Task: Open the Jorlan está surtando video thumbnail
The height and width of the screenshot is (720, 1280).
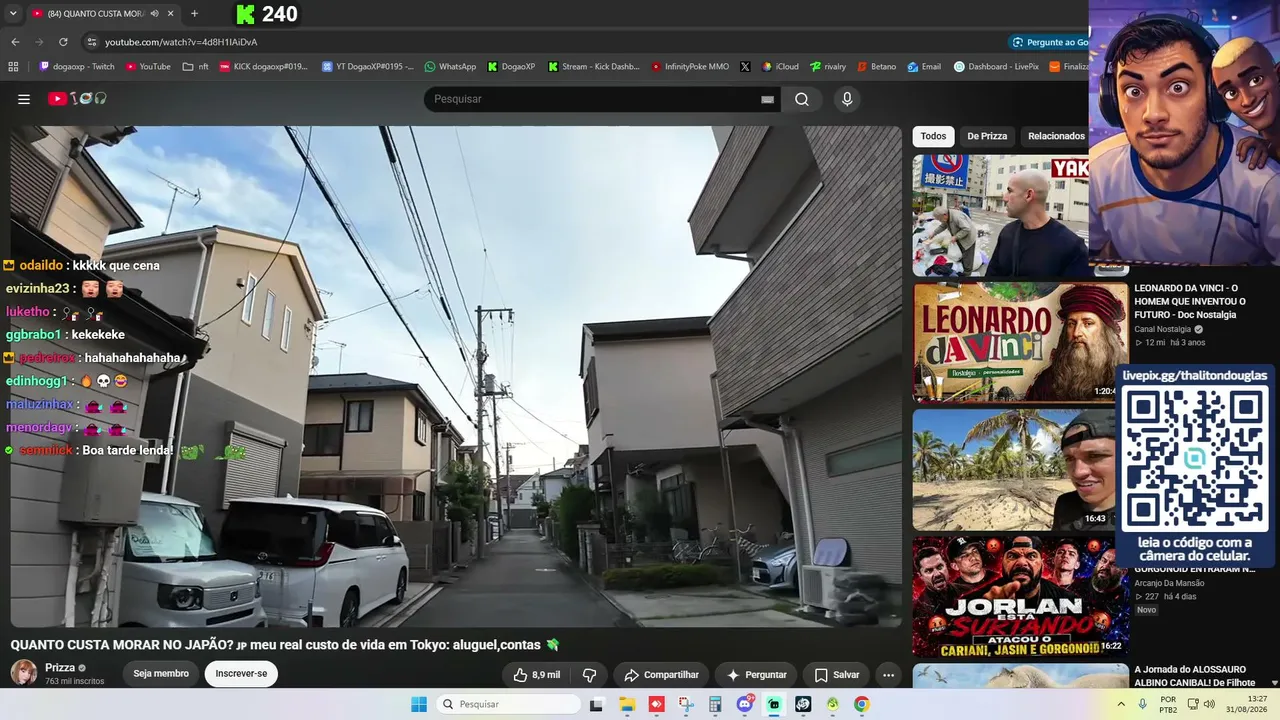Action: click(1020, 596)
